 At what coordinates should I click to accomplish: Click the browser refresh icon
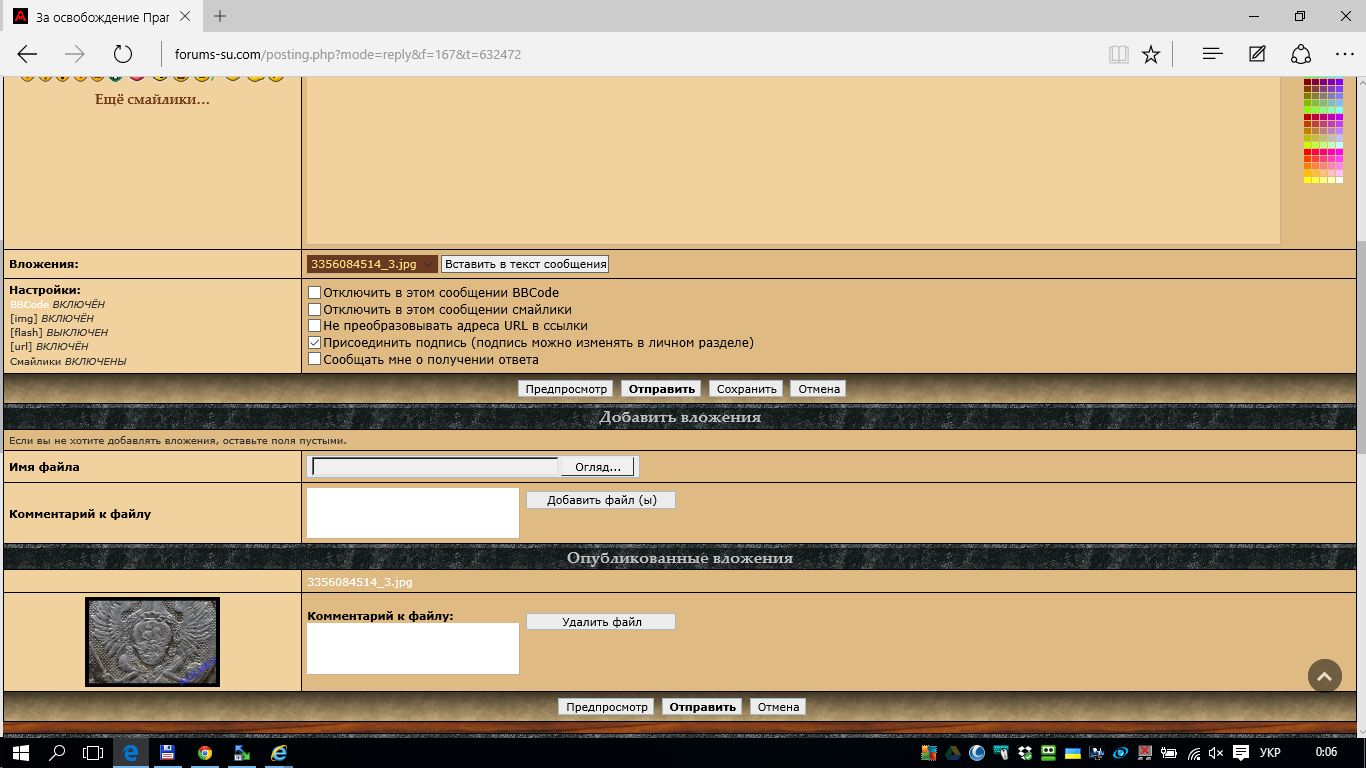tap(123, 54)
